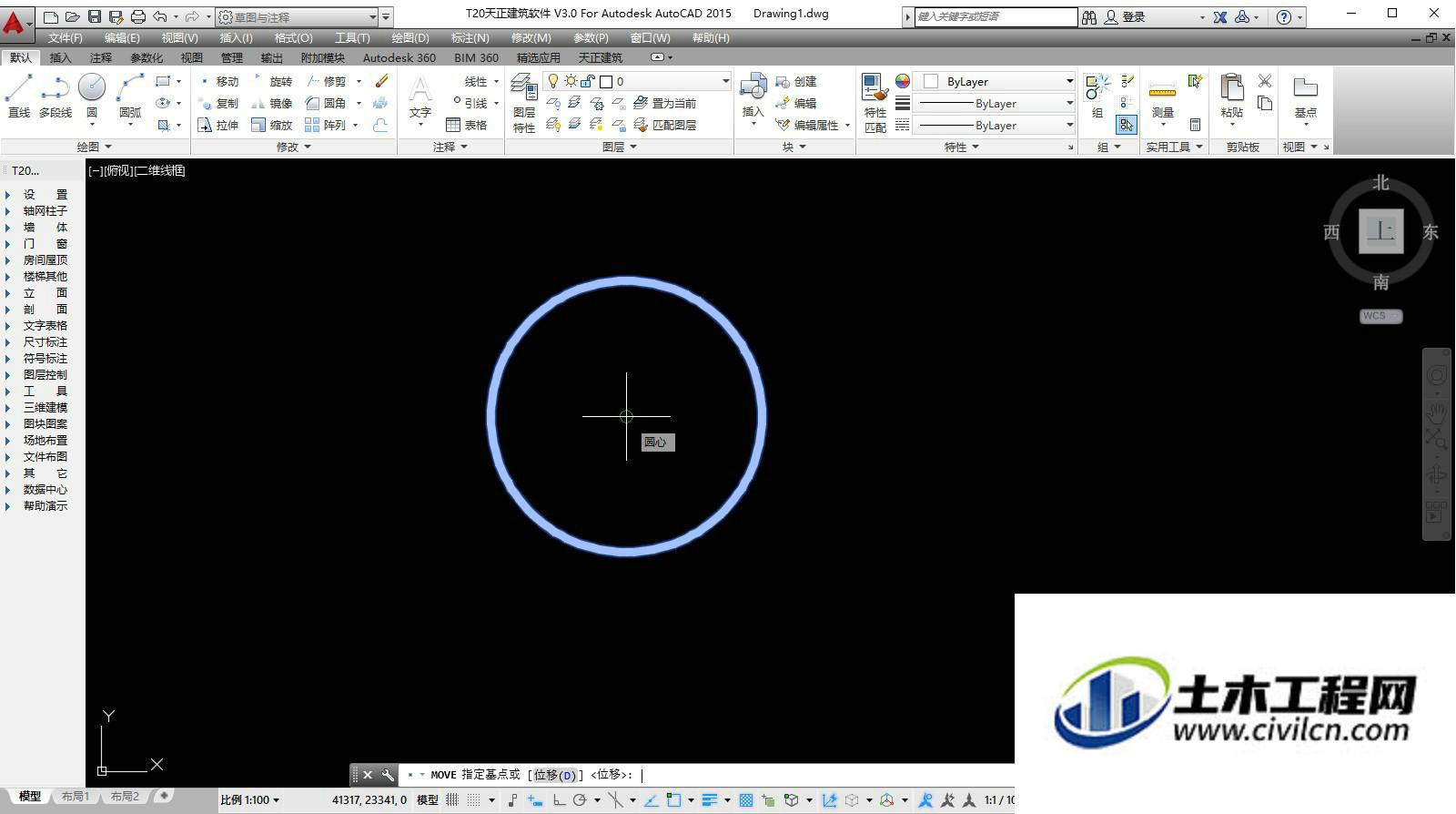
Task: Select the 多段线 polyline tool
Action: tap(56, 97)
